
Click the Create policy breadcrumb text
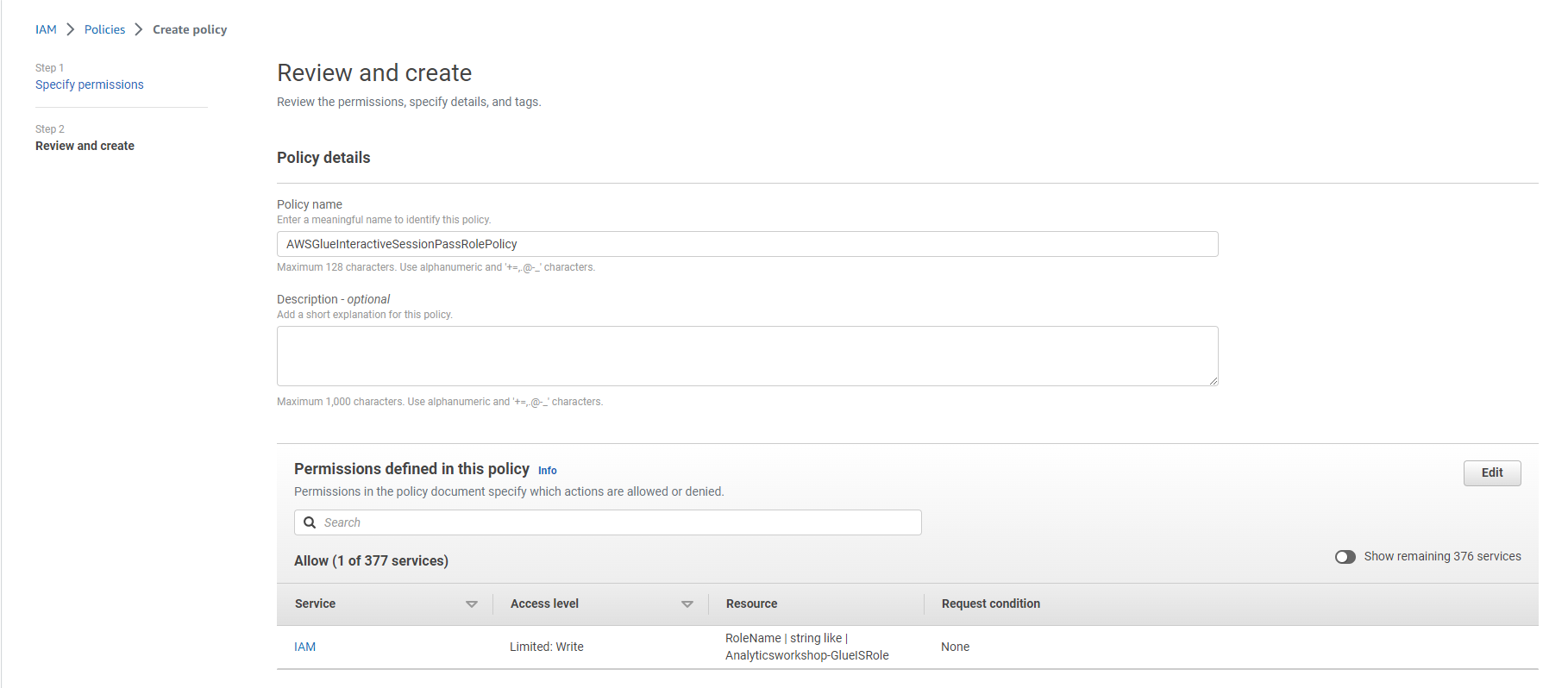[x=190, y=29]
